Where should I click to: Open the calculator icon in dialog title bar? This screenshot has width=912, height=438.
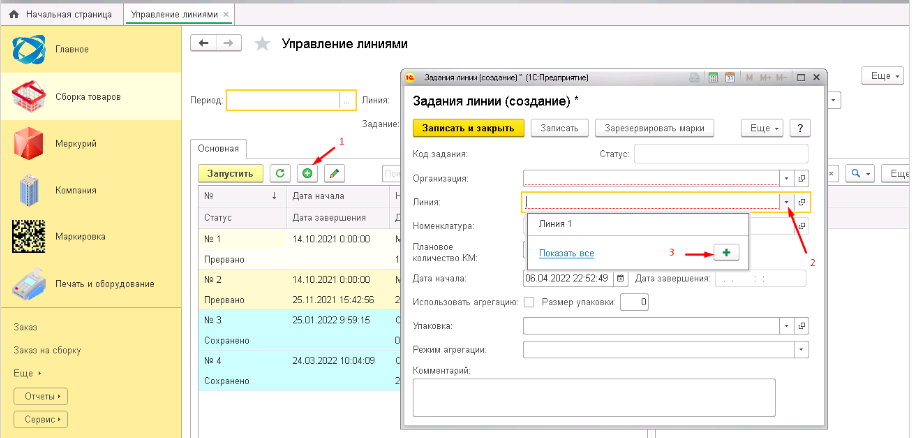tap(712, 77)
